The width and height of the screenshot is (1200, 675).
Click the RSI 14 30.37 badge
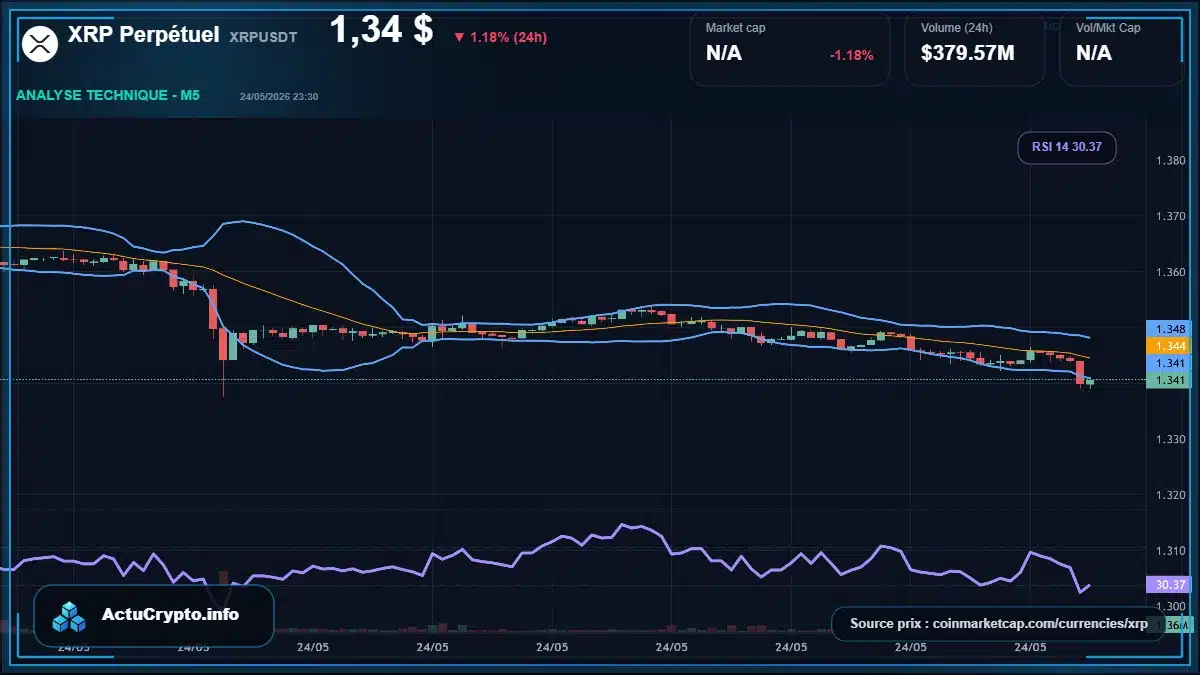[x=1066, y=148]
